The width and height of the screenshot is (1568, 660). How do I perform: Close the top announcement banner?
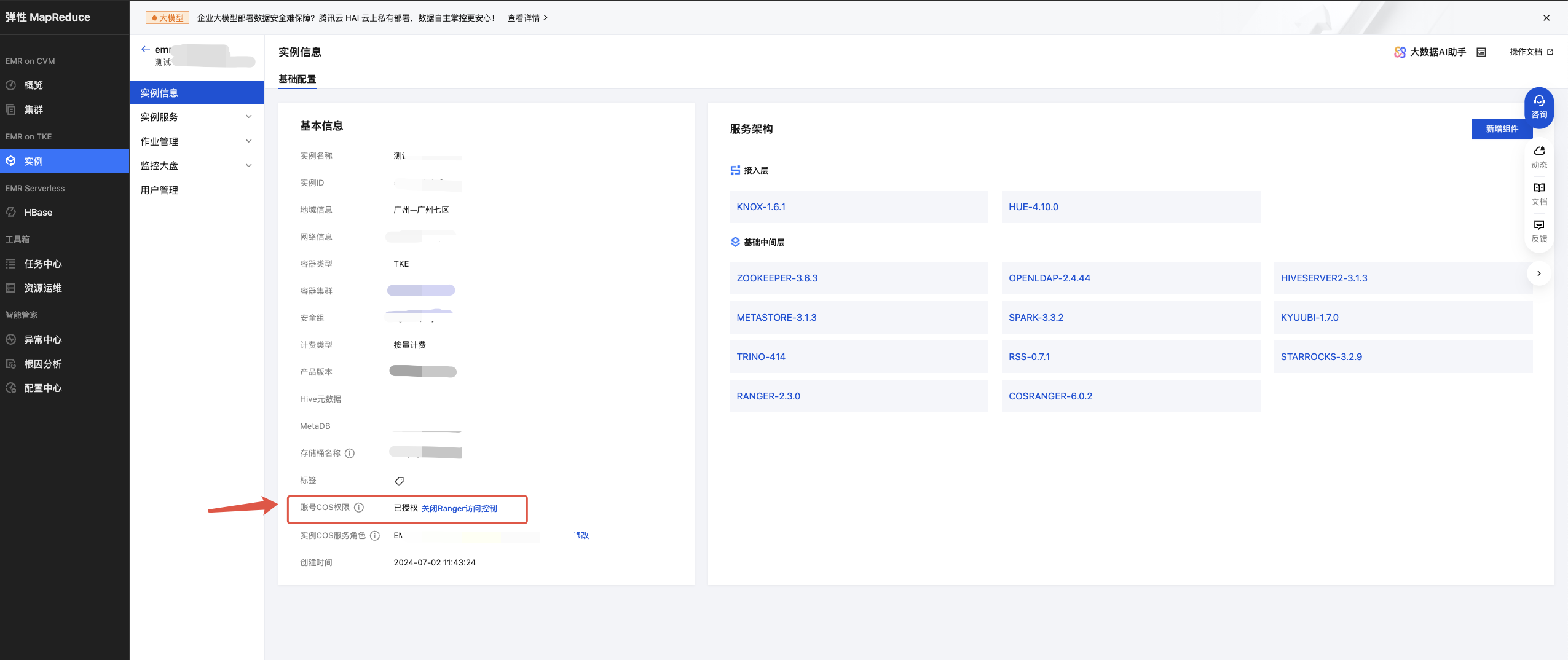click(x=1546, y=18)
